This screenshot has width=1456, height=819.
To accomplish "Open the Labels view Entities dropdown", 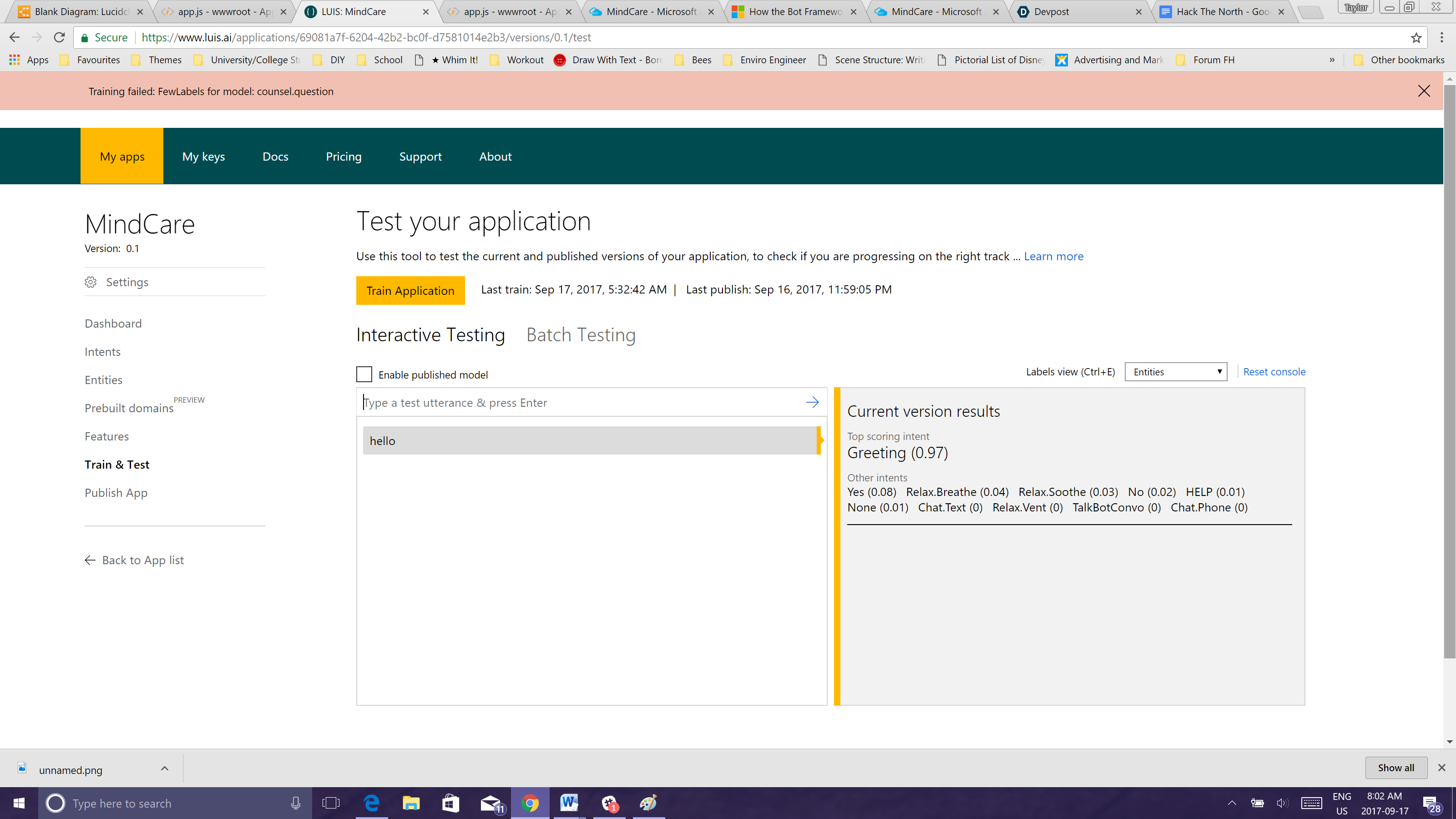I will [x=1175, y=372].
